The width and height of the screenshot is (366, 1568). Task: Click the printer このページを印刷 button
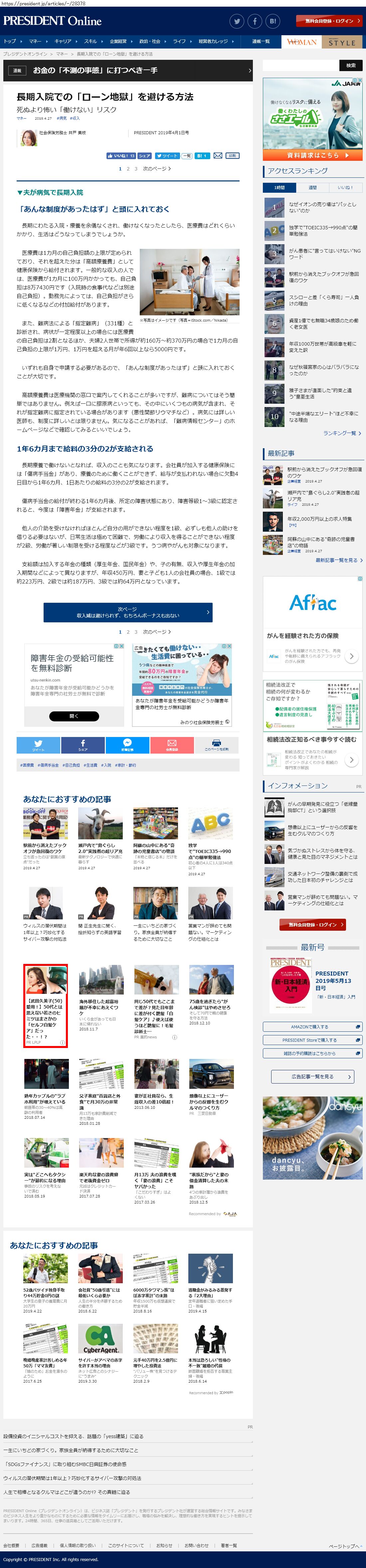217,745
